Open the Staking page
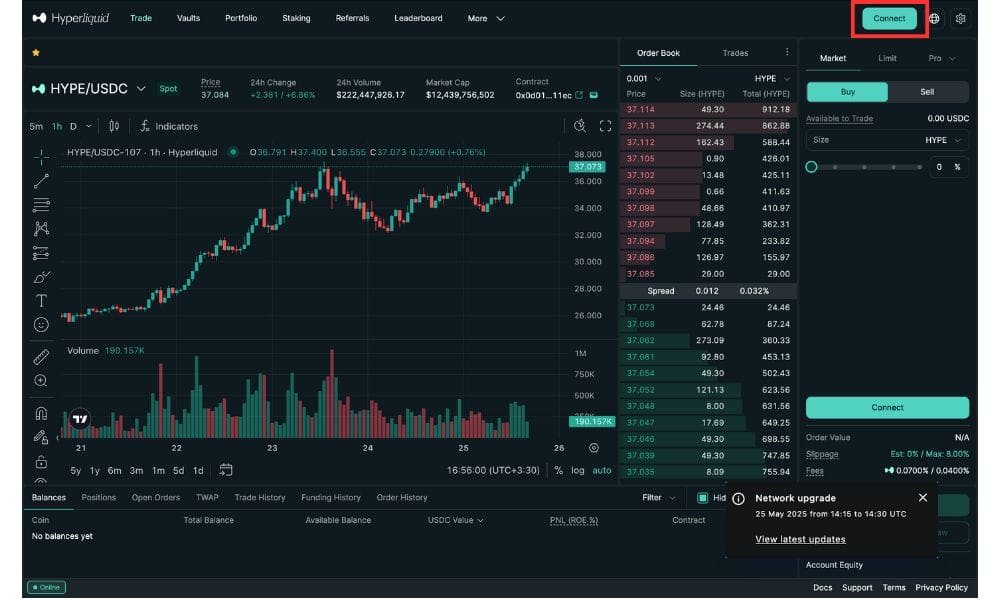This screenshot has height=600, width=1000. pos(296,18)
